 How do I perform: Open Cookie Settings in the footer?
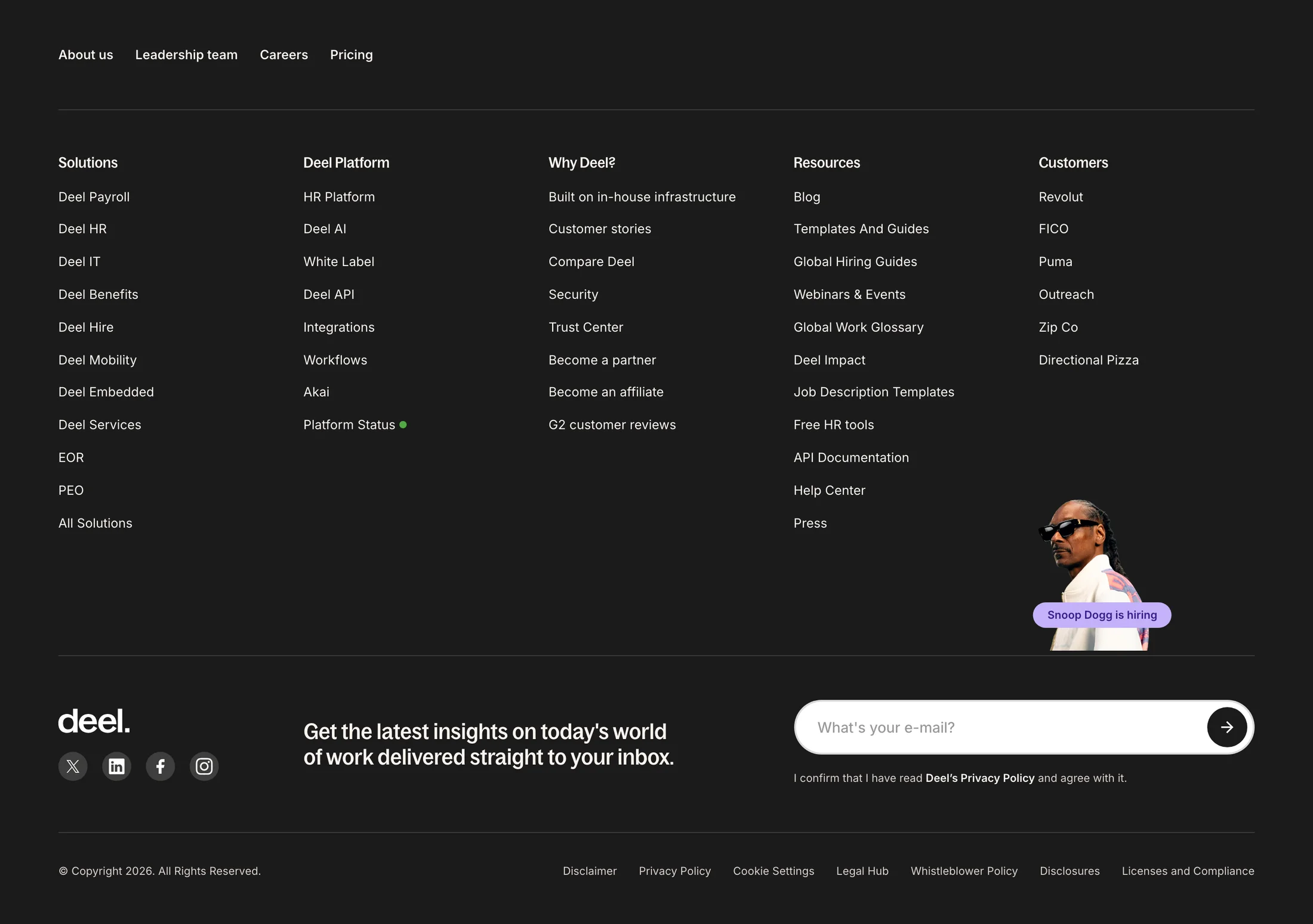pyautogui.click(x=773, y=871)
